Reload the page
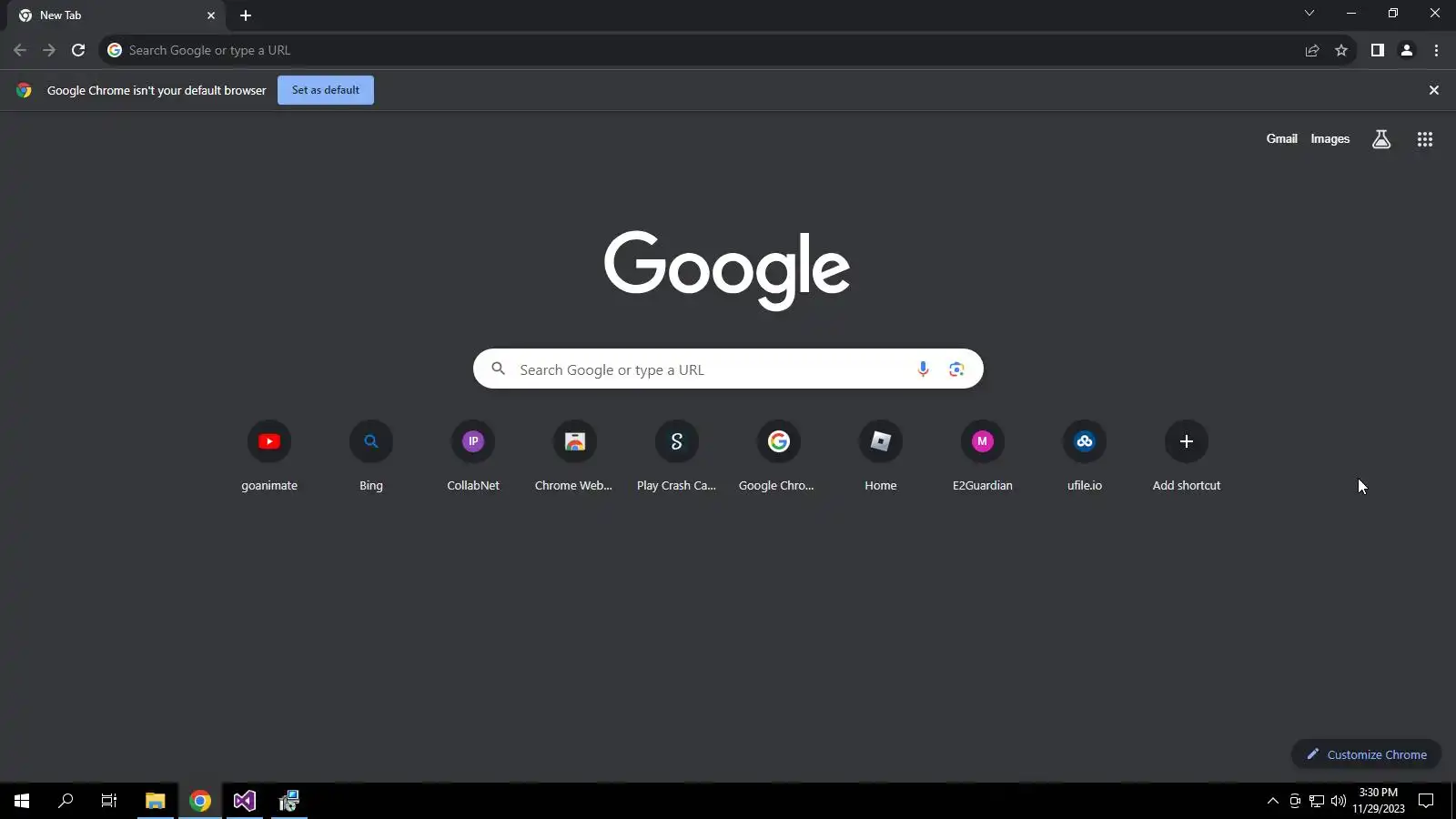 coord(78,50)
